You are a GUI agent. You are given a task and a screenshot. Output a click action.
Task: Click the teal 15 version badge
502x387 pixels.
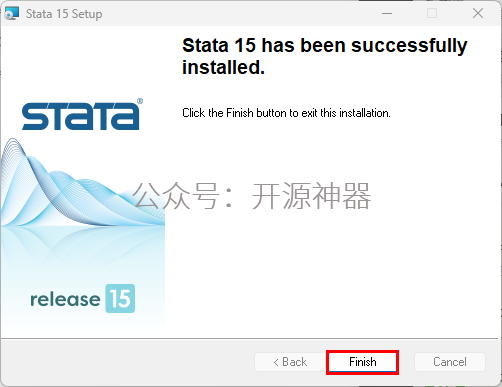120,299
